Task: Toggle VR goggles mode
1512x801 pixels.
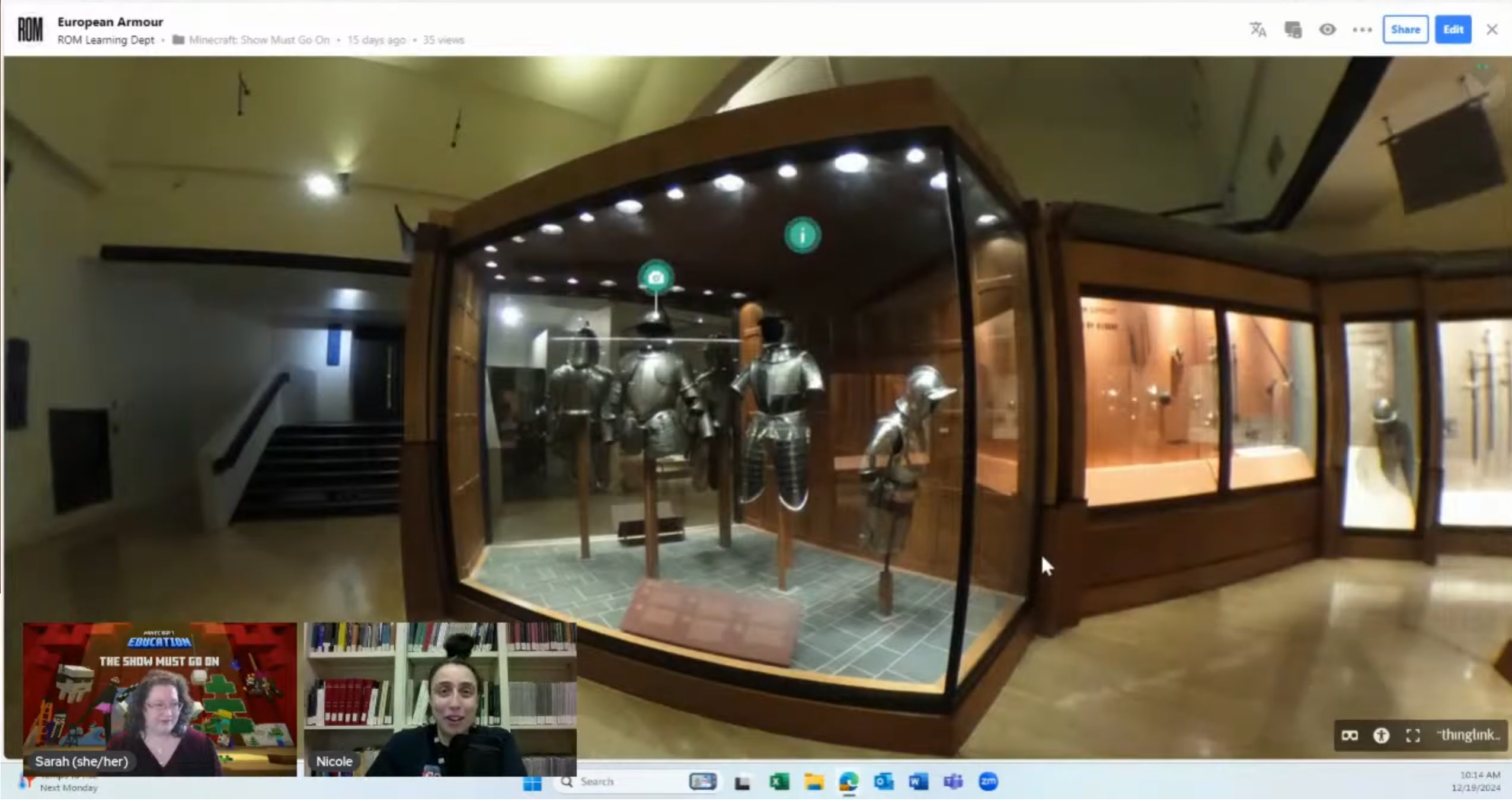Action: (x=1350, y=736)
